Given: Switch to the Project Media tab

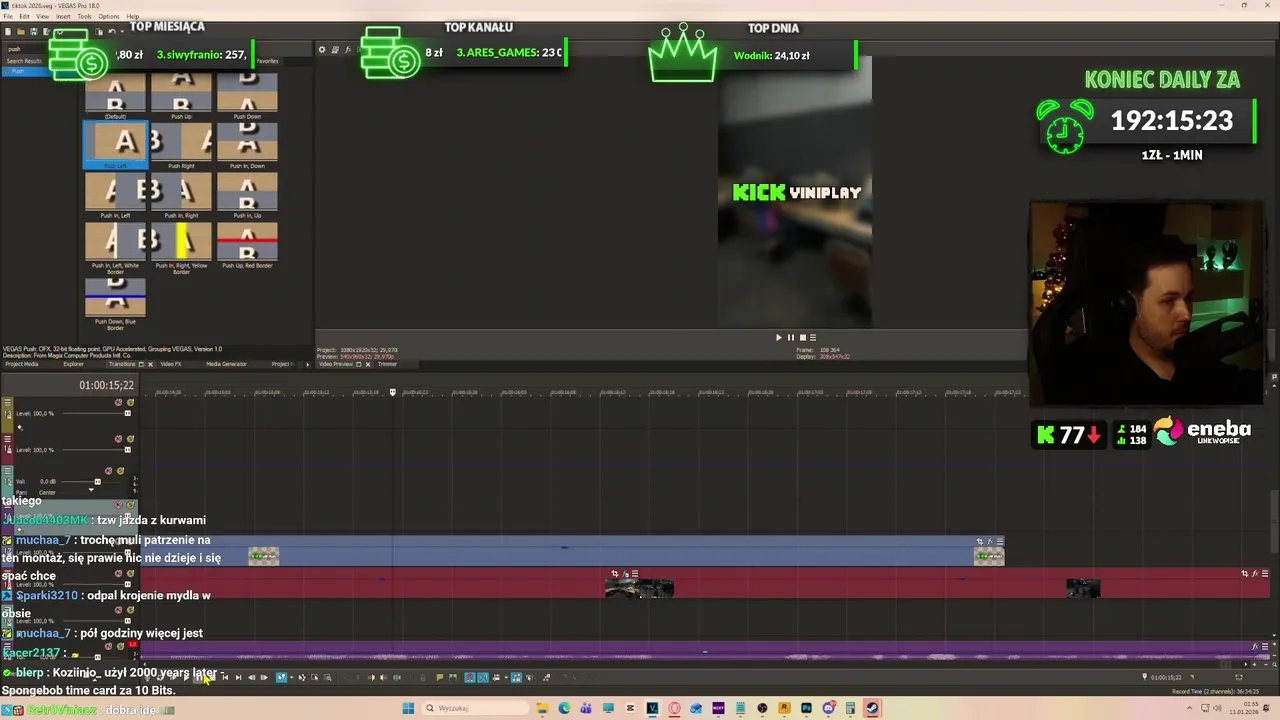Looking at the screenshot, I should tap(22, 364).
